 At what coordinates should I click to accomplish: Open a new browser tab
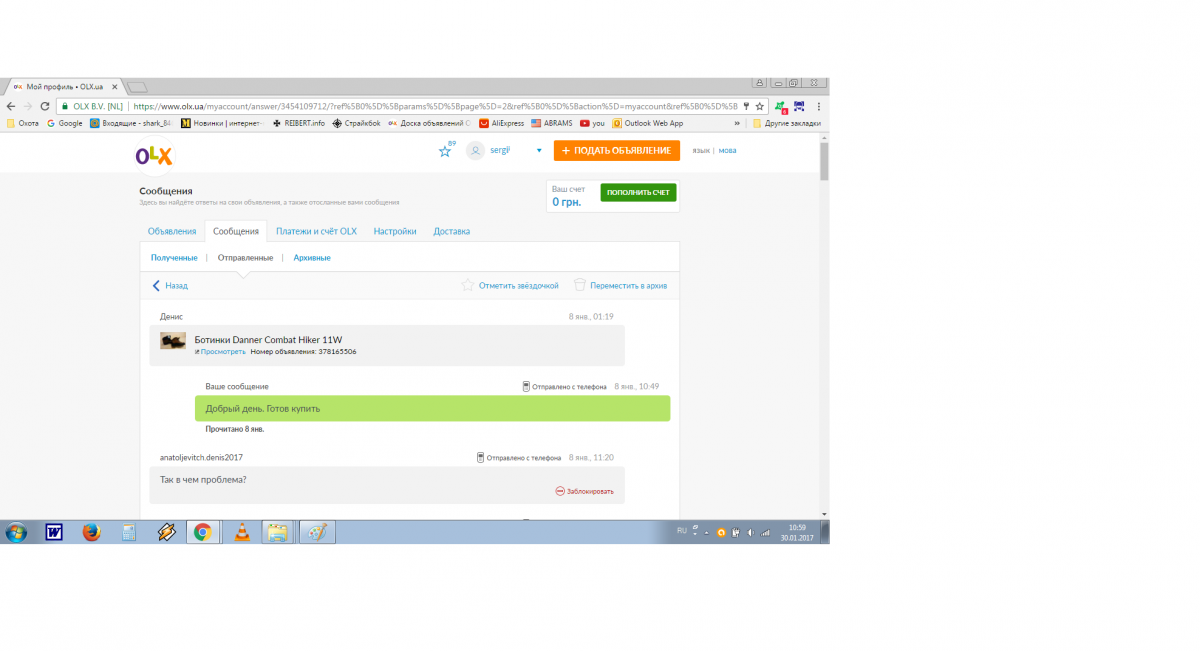click(138, 87)
